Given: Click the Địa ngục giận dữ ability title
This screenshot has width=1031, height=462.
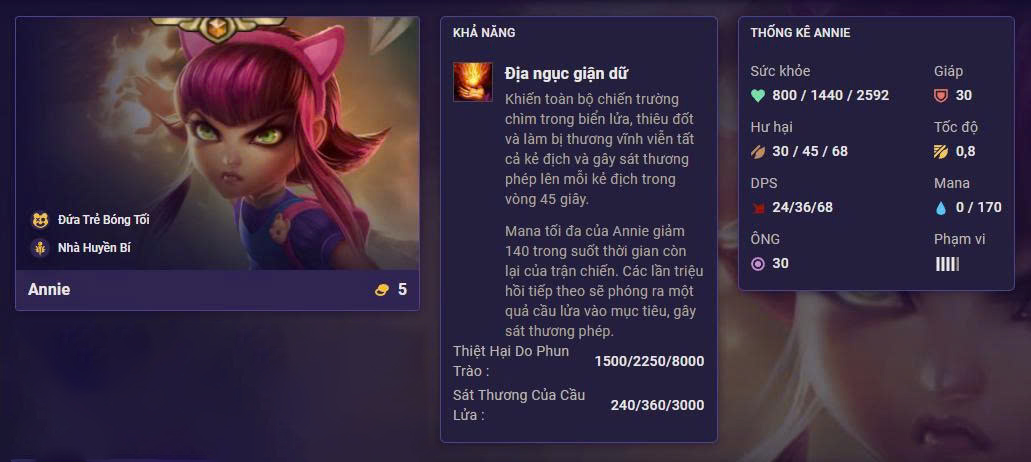Looking at the screenshot, I should coord(567,74).
